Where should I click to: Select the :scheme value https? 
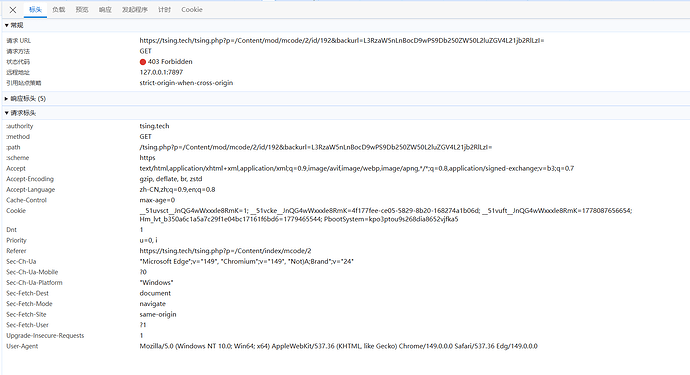[x=147, y=158]
